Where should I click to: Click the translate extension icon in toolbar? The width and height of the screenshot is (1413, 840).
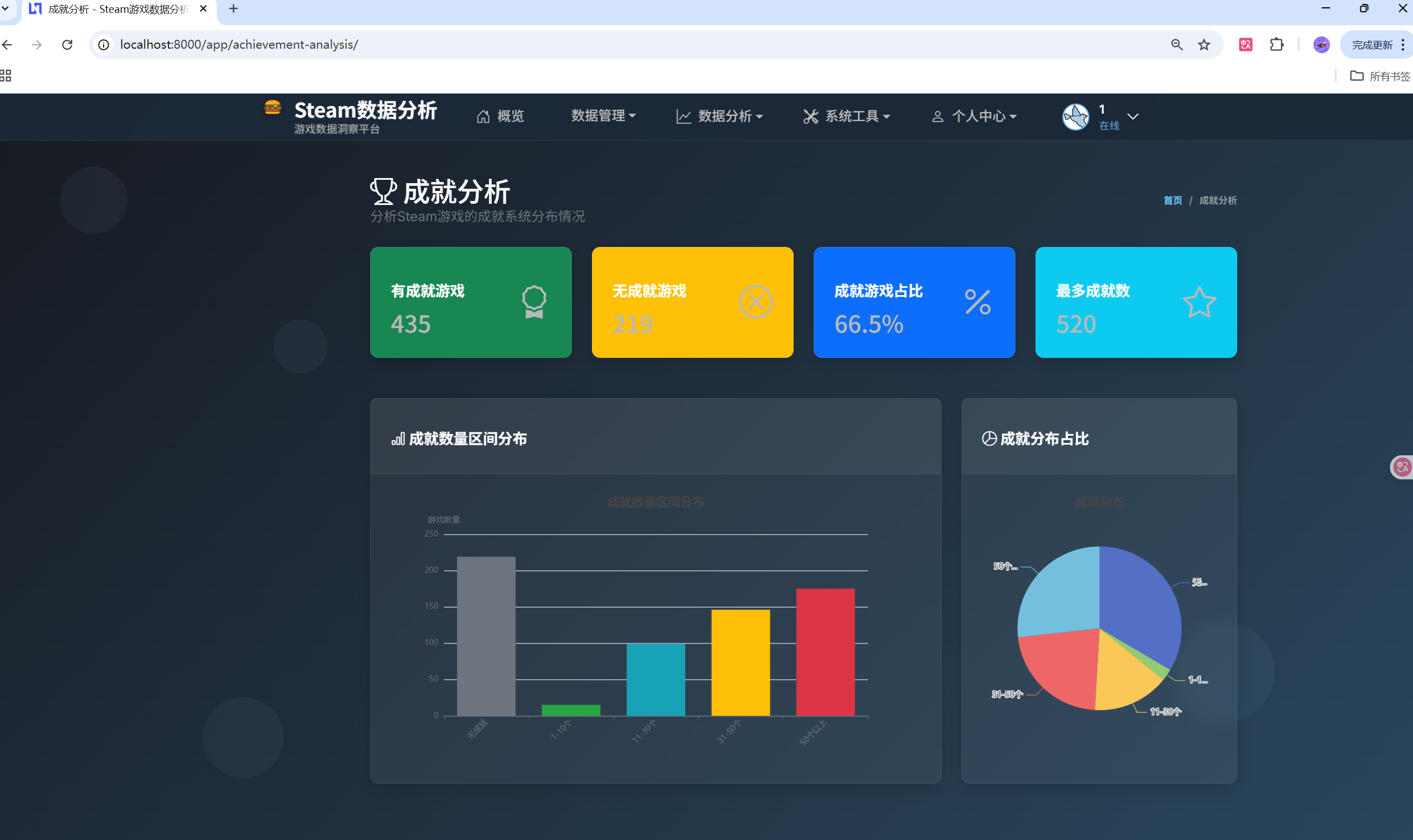click(x=1246, y=45)
